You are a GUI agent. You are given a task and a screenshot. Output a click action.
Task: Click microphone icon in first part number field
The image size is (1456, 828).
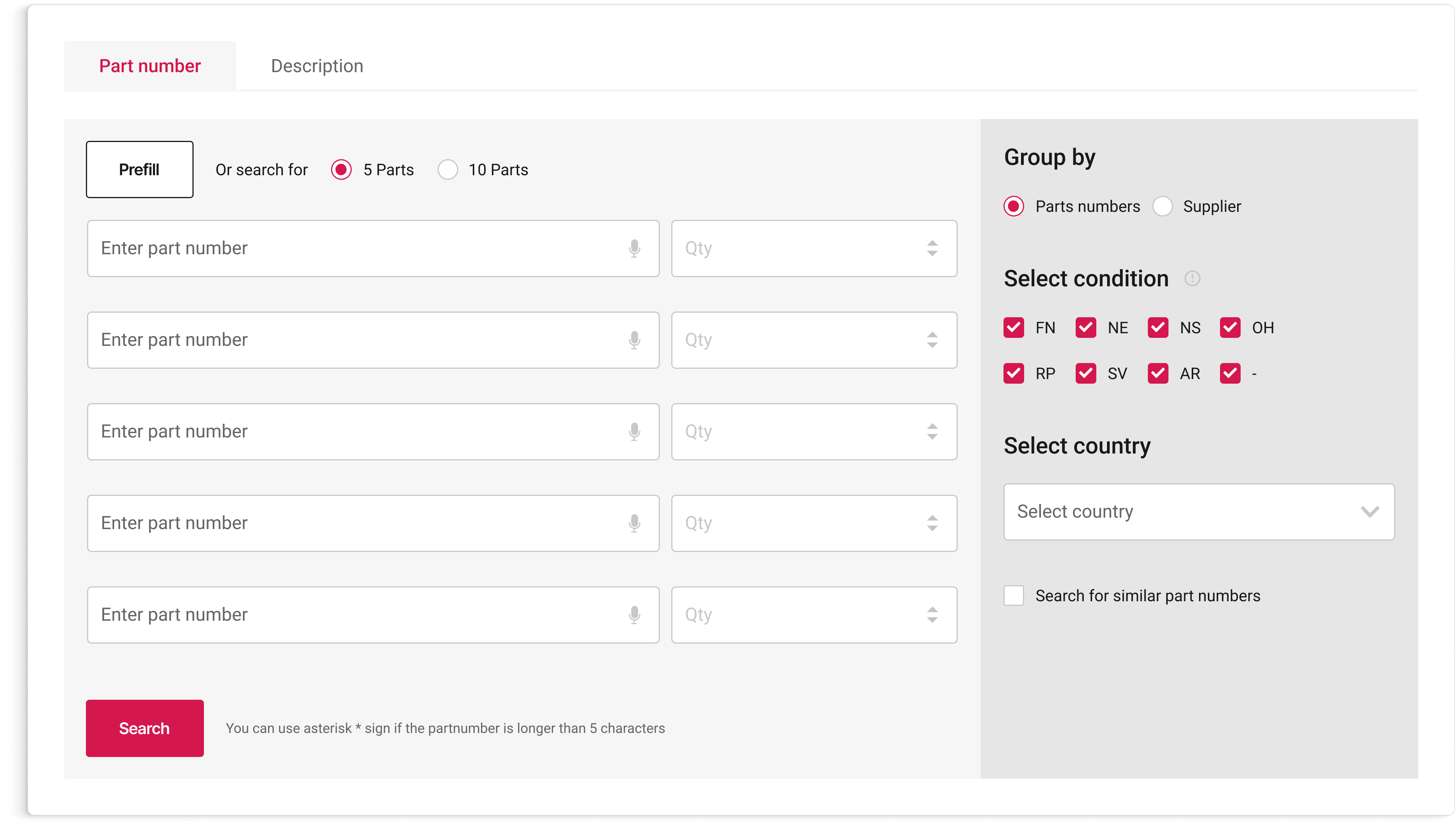tap(634, 249)
